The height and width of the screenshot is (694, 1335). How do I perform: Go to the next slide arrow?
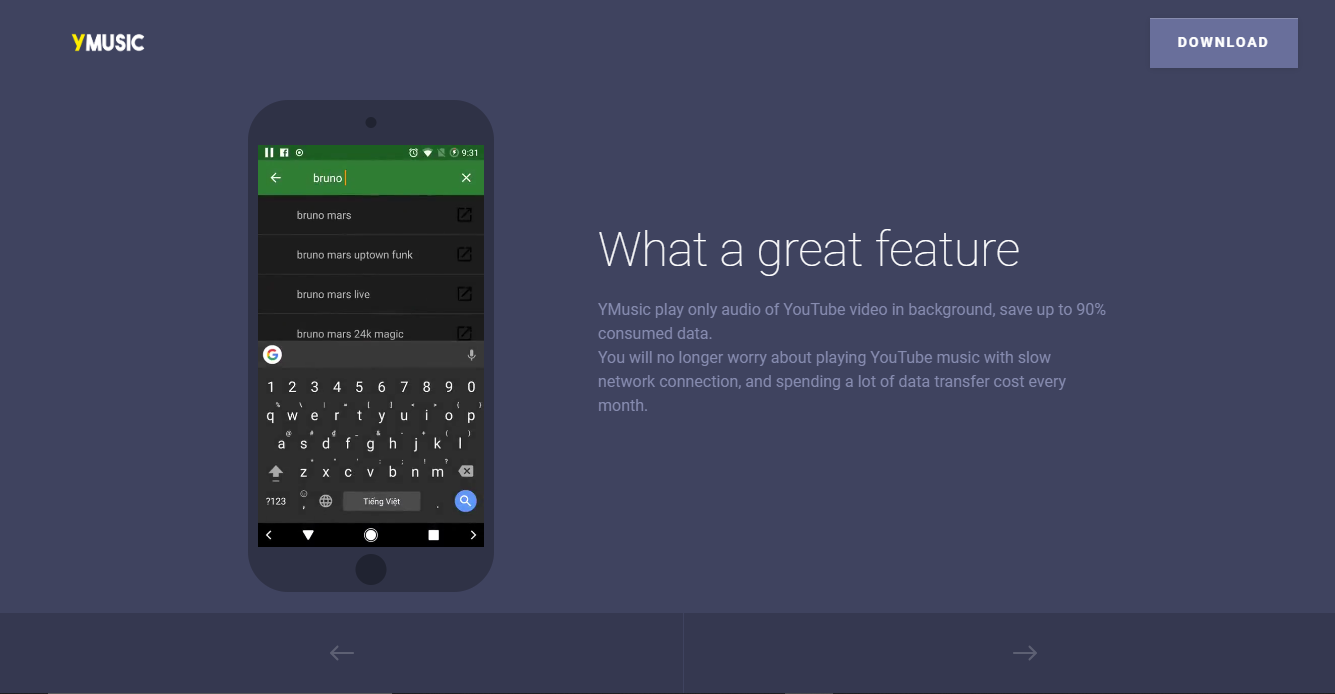[1025, 653]
